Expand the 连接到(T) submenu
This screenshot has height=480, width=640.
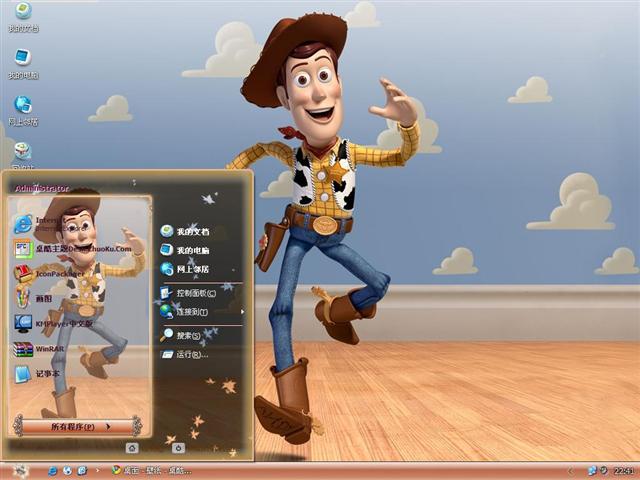coord(202,312)
